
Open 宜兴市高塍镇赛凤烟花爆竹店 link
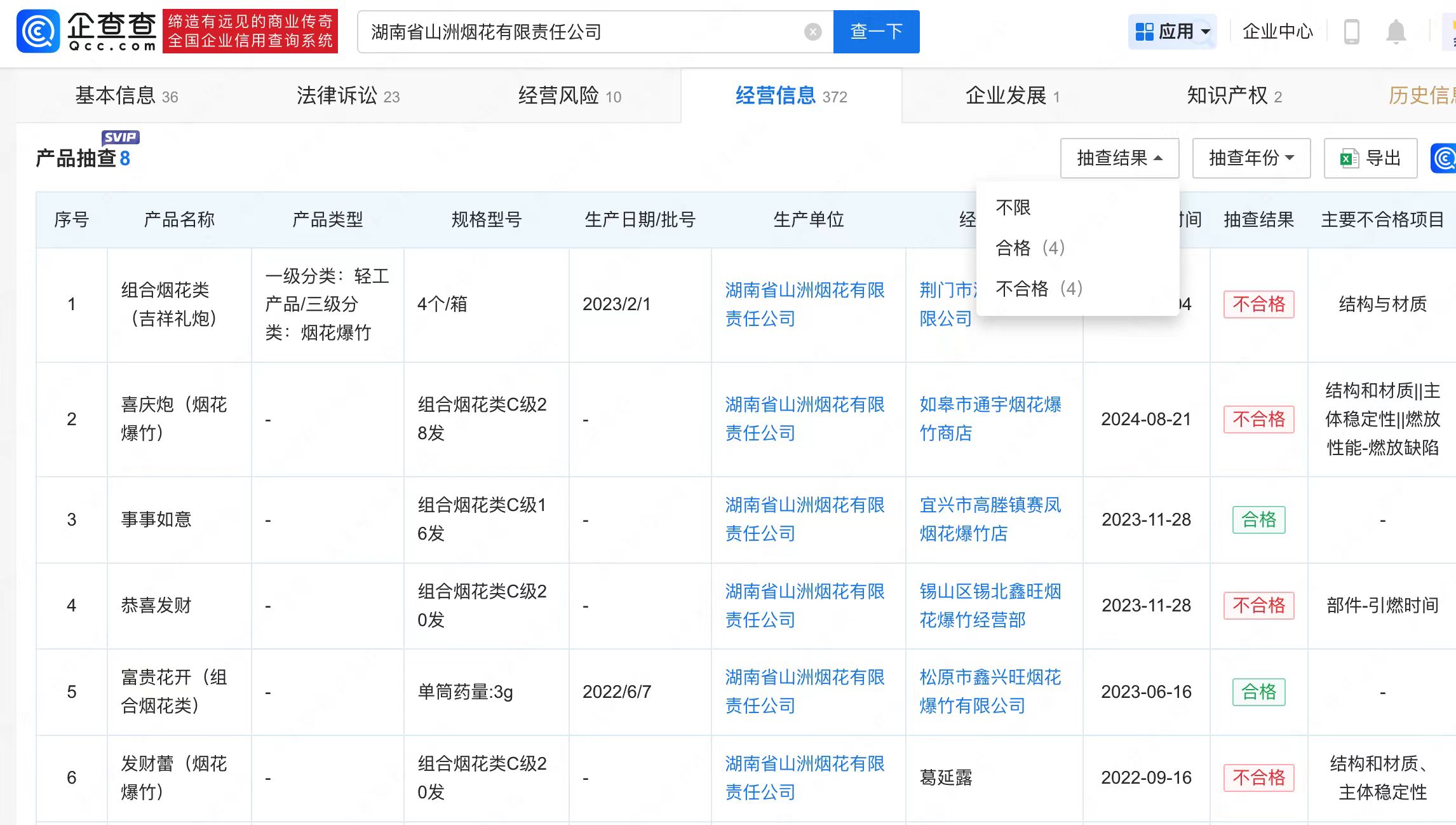pos(990,519)
